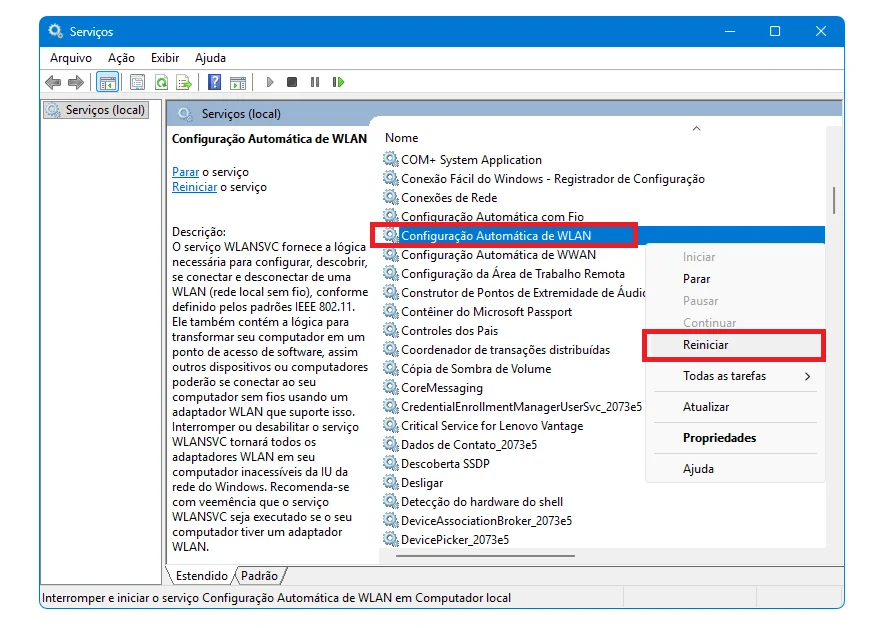The height and width of the screenshot is (628, 881).
Task: Click the Export List toolbar icon
Action: point(184,83)
